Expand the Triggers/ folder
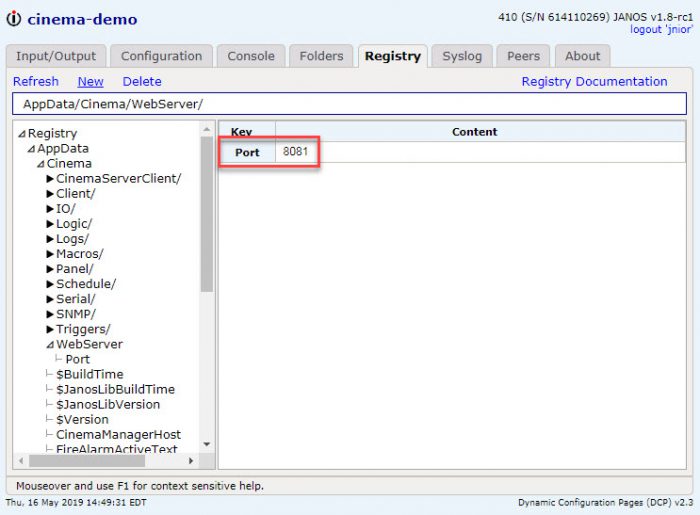 pos(50,329)
